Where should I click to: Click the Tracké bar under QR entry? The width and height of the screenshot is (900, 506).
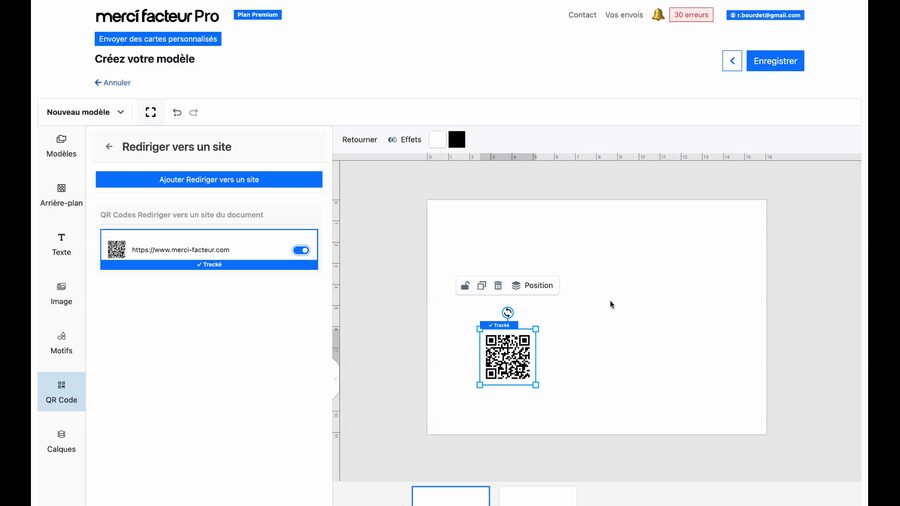pyautogui.click(x=209, y=264)
